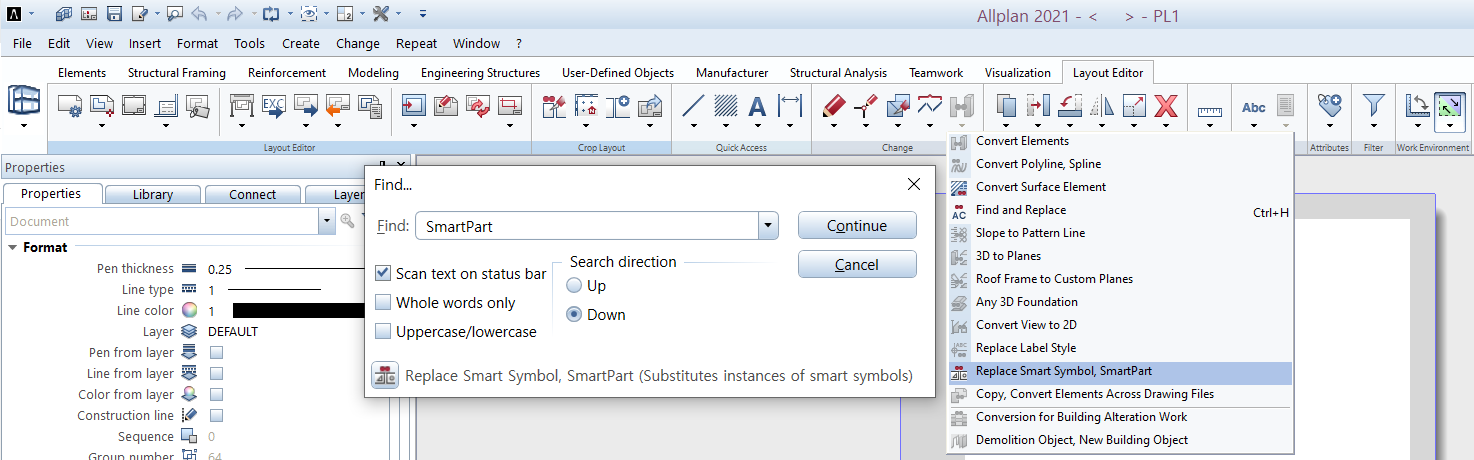Click the red crop layout window icon
1474x460 pixels.
click(510, 105)
